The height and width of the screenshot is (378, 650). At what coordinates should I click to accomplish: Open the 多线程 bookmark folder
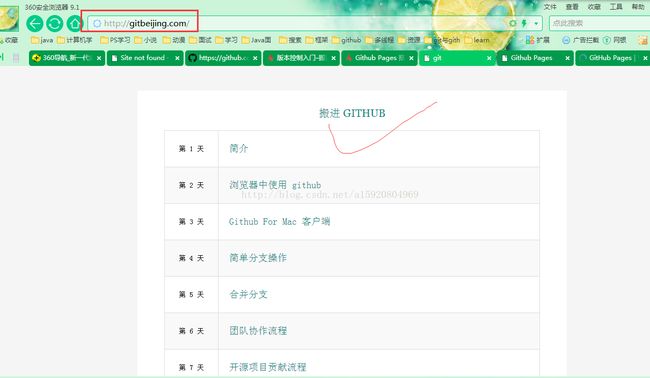click(x=380, y=40)
